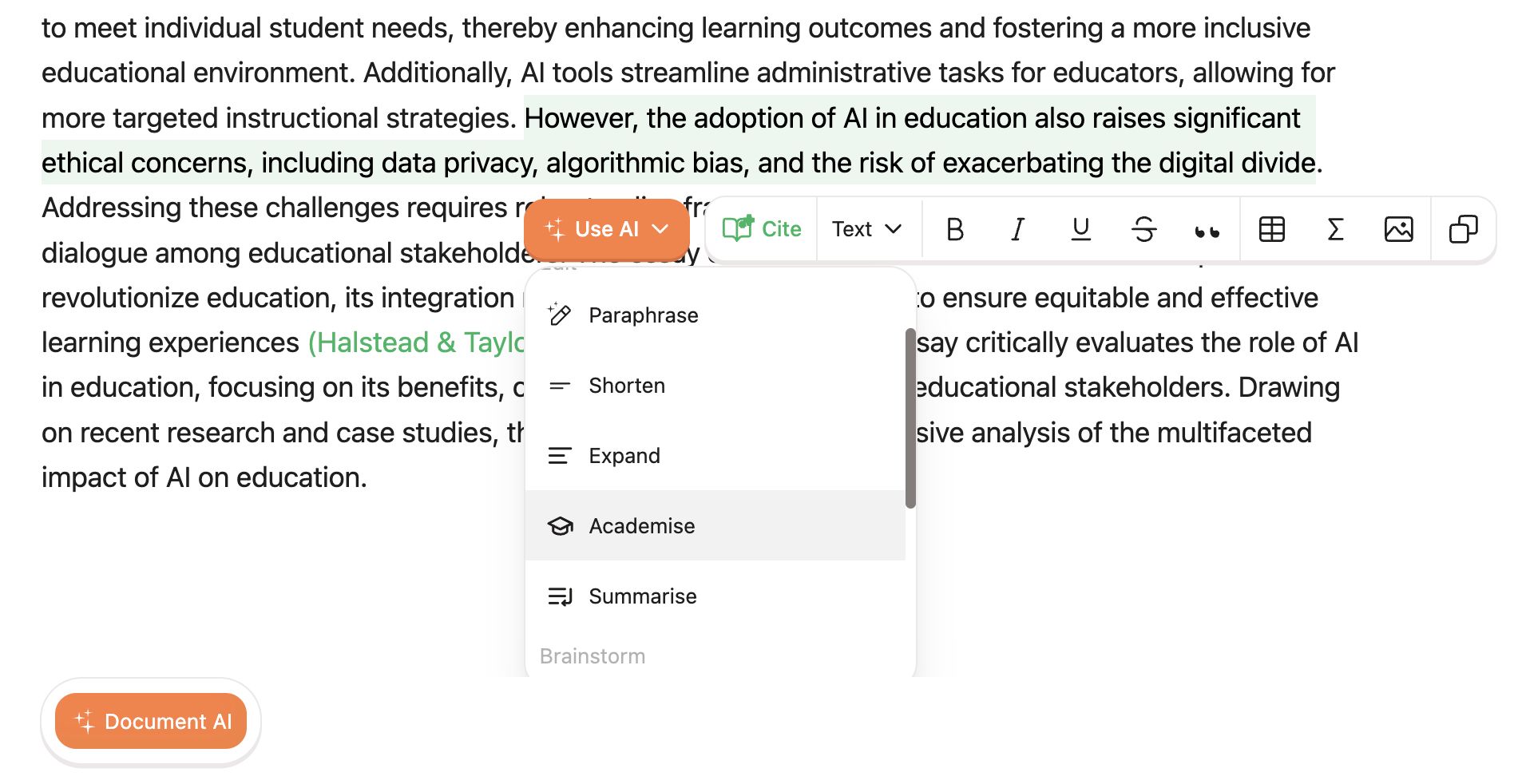The height and width of the screenshot is (784, 1514).
Task: Open the Use AI dropdown
Action: click(x=606, y=230)
